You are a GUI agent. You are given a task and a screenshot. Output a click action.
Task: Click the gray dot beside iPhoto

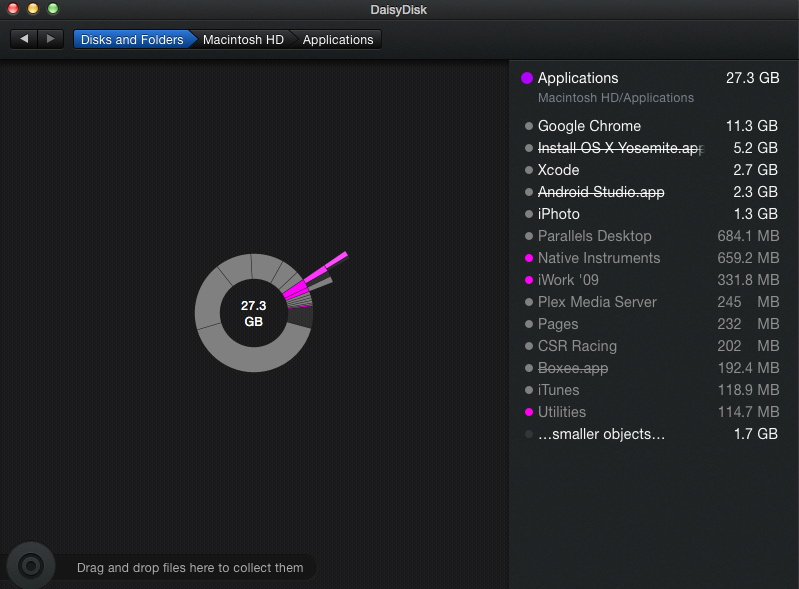click(529, 215)
